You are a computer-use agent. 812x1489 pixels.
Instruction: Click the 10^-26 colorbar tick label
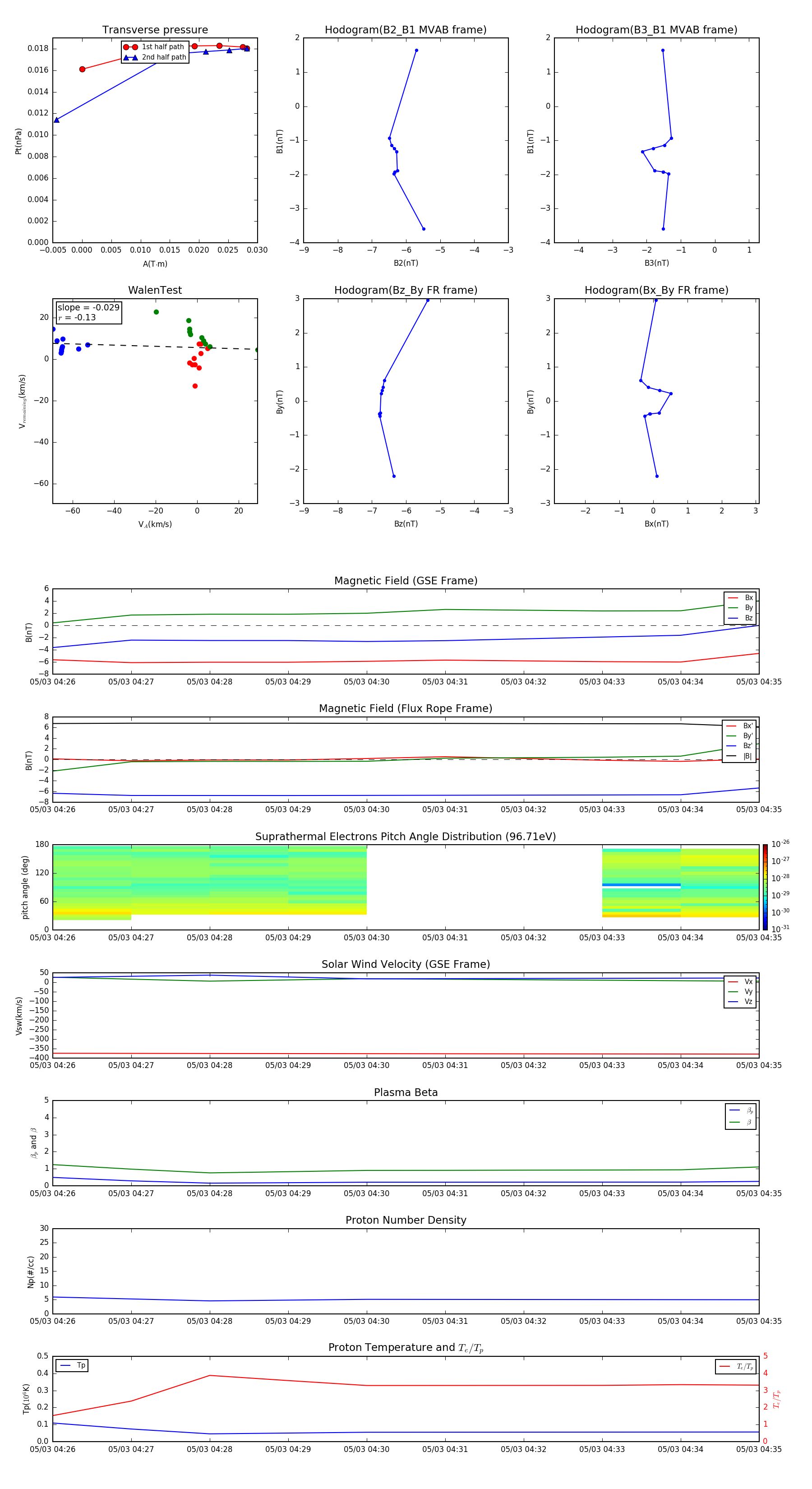click(780, 845)
